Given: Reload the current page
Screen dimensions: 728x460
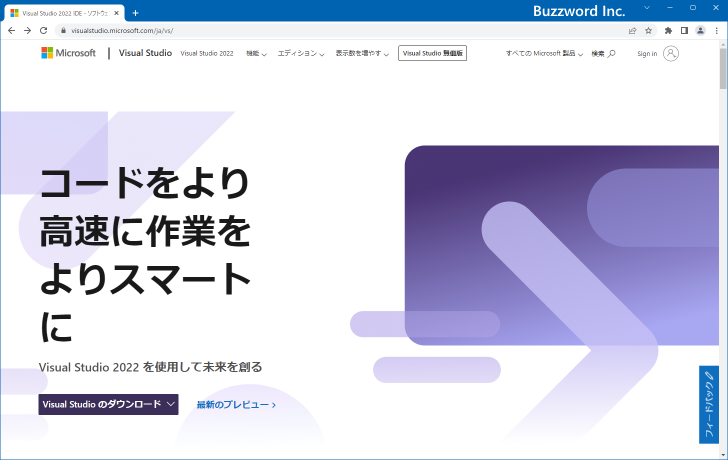Looking at the screenshot, I should pos(44,31).
